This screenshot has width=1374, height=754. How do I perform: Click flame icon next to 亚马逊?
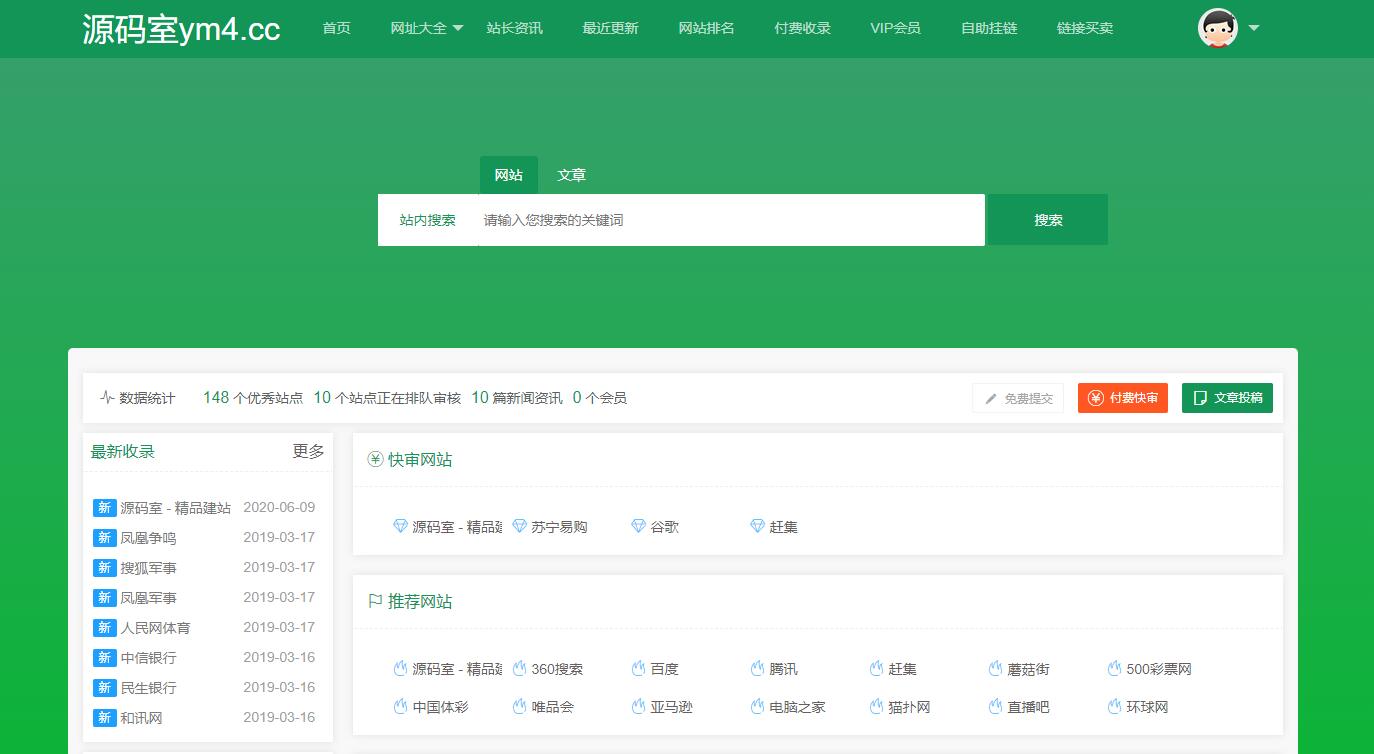click(639, 706)
